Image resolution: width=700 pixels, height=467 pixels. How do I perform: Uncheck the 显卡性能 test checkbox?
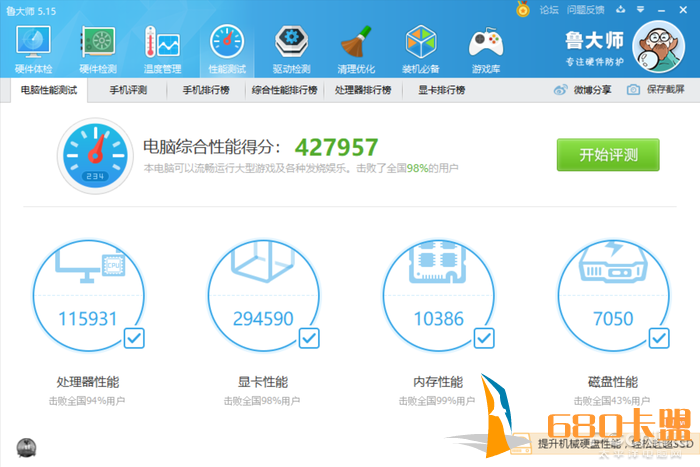coord(309,338)
